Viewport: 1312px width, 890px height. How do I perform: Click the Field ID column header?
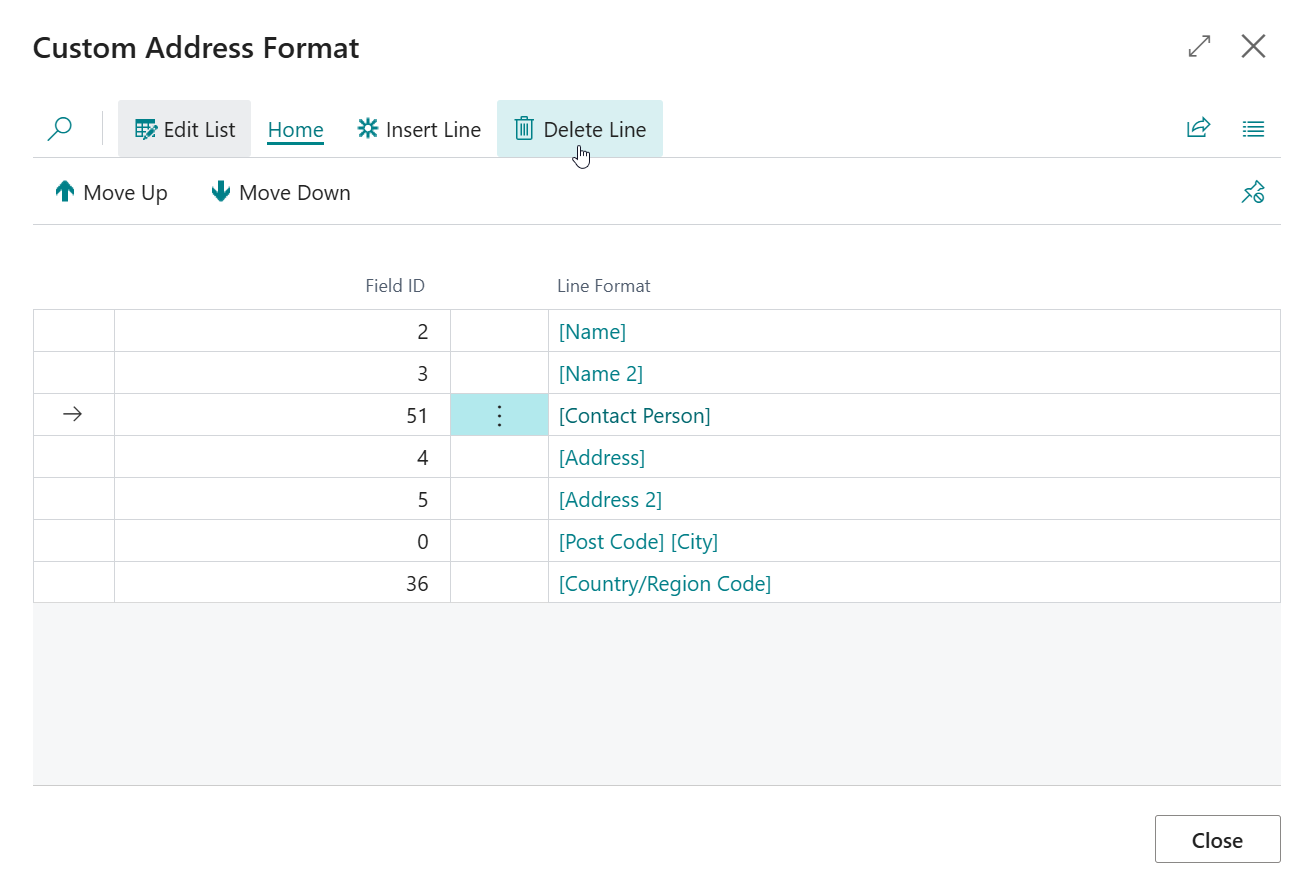(x=394, y=286)
